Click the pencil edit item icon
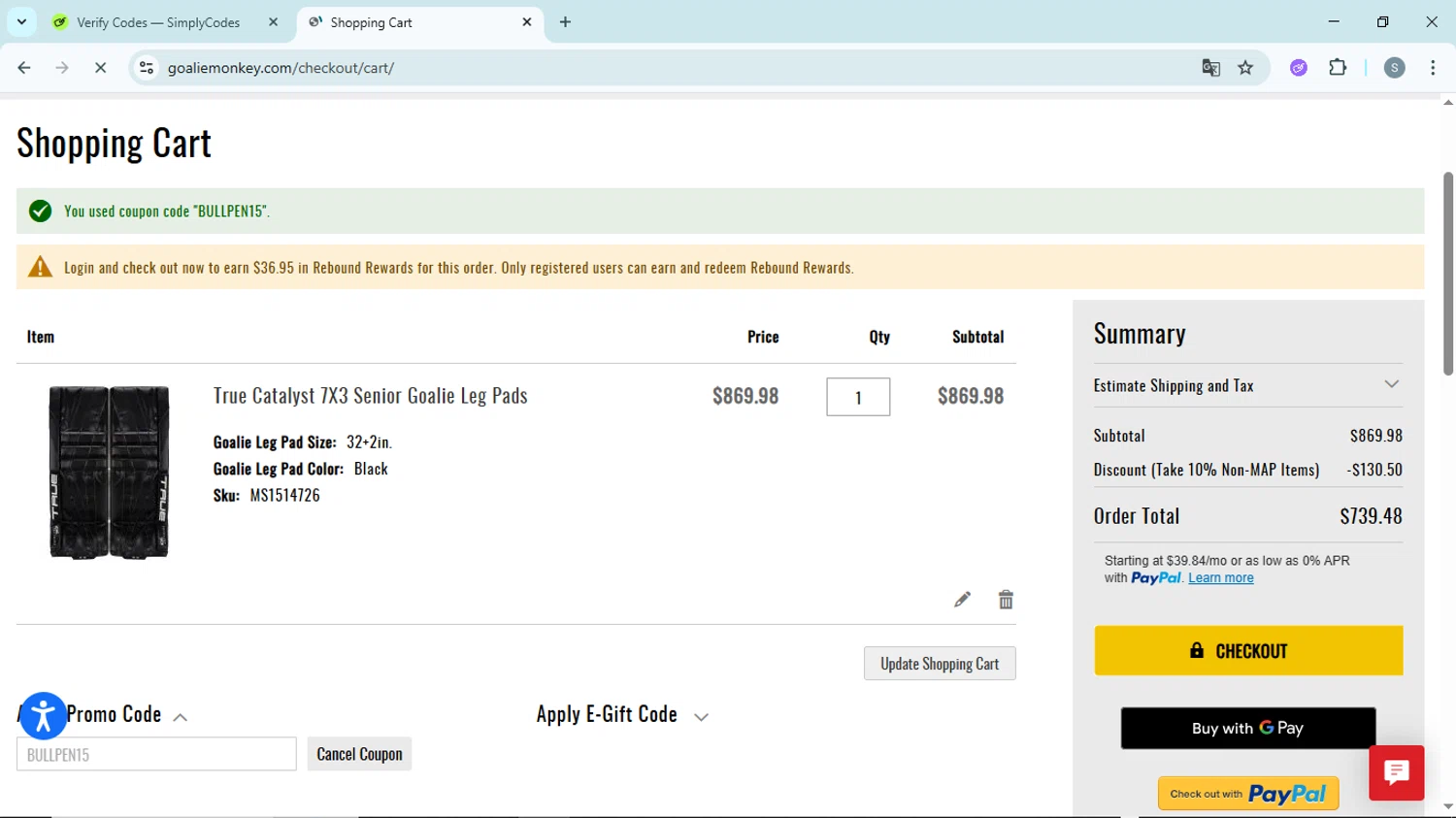 tap(962, 600)
